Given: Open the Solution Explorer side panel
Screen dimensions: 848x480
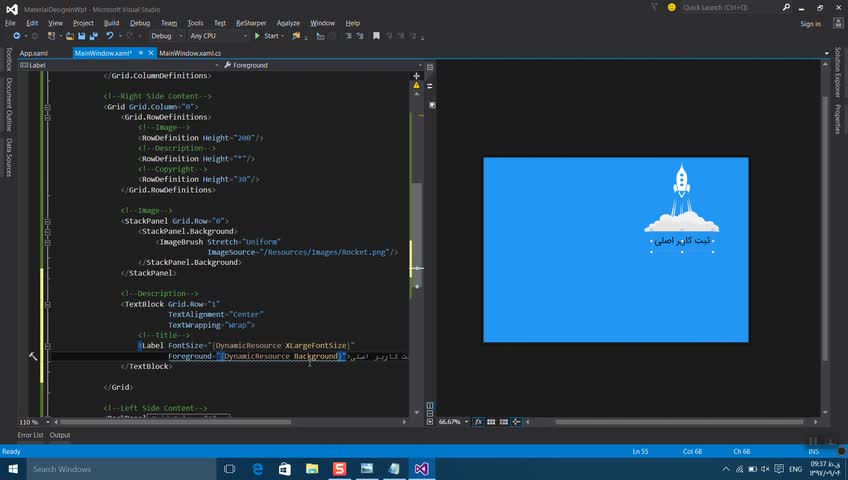Looking at the screenshot, I should pos(837,72).
